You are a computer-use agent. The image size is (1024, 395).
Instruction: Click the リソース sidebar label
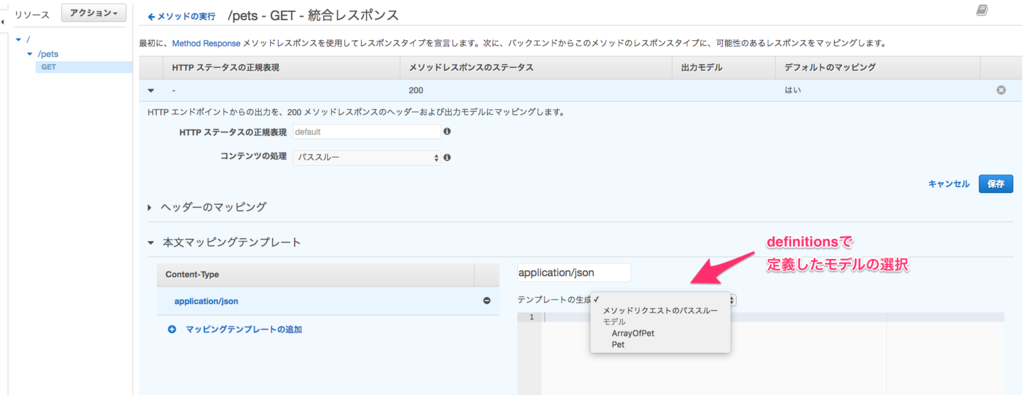[x=32, y=14]
